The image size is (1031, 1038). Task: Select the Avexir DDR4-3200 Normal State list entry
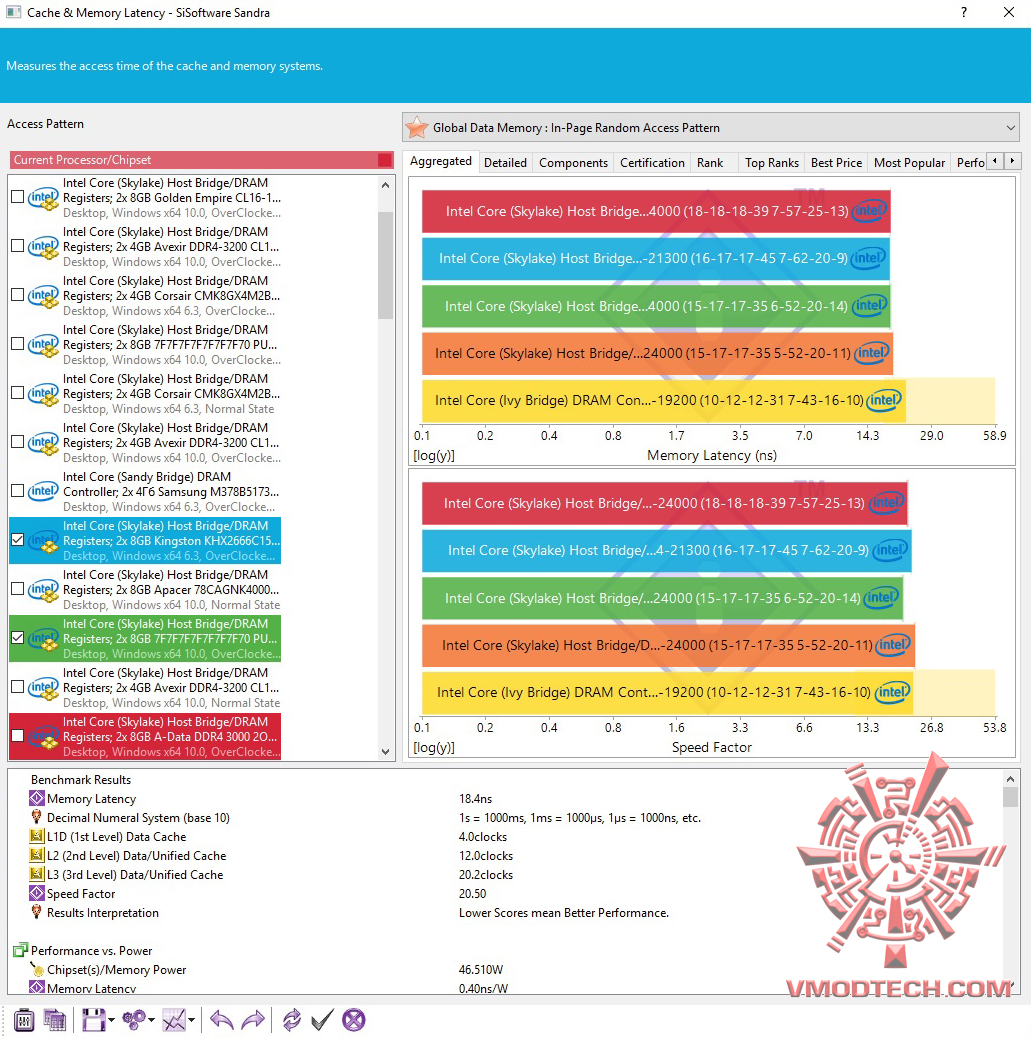(x=145, y=688)
